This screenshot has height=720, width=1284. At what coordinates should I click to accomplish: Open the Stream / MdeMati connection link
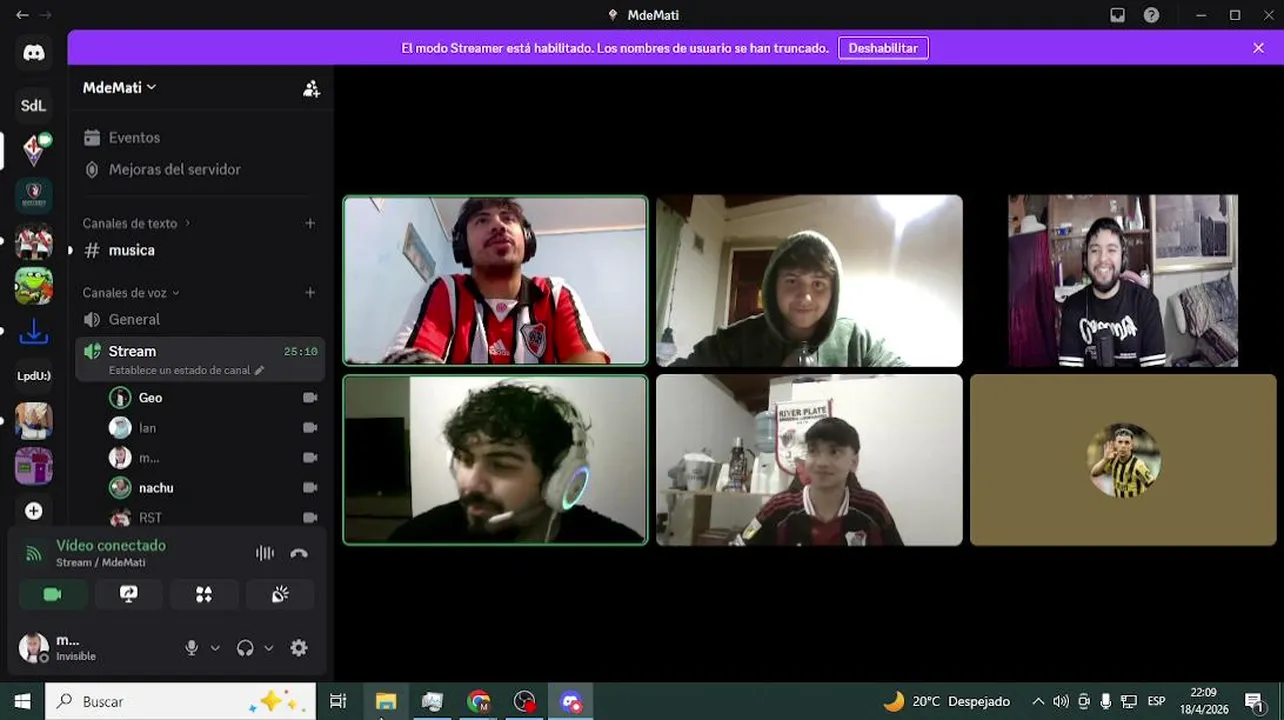point(100,563)
